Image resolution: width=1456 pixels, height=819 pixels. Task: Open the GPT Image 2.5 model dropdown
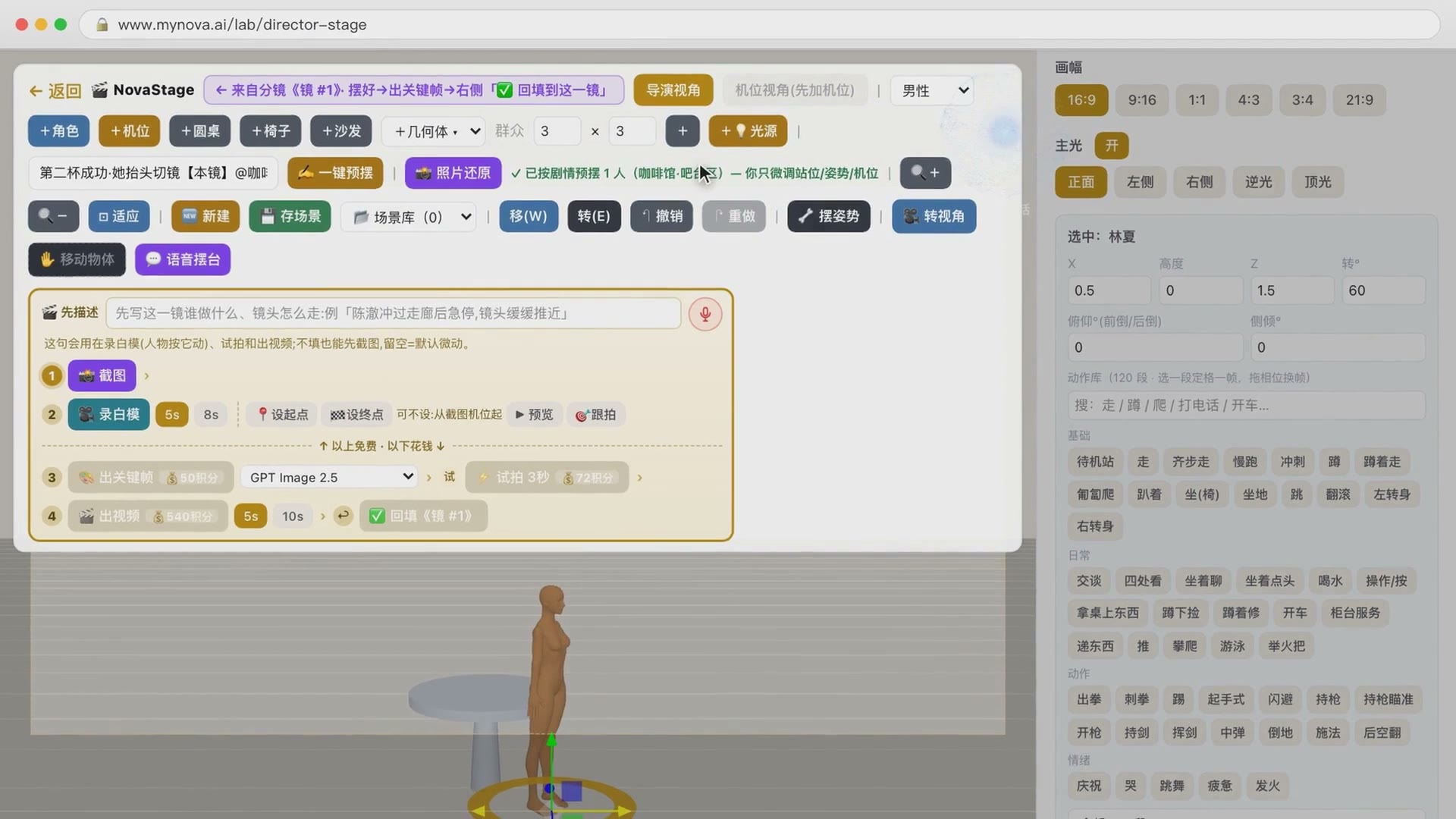pyautogui.click(x=330, y=477)
